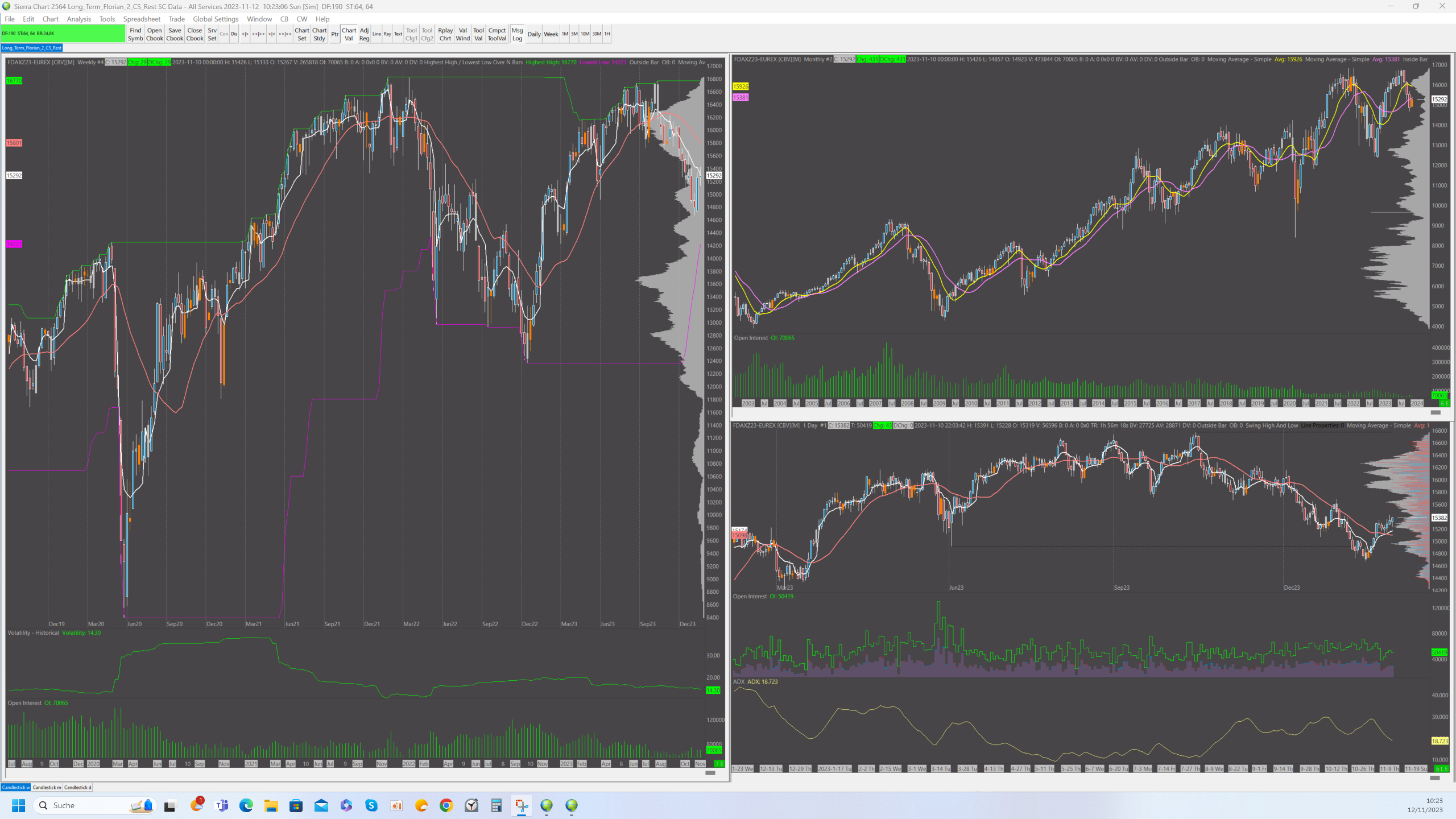
Task: Open the Chart Stdy studies button
Action: pyautogui.click(x=319, y=34)
